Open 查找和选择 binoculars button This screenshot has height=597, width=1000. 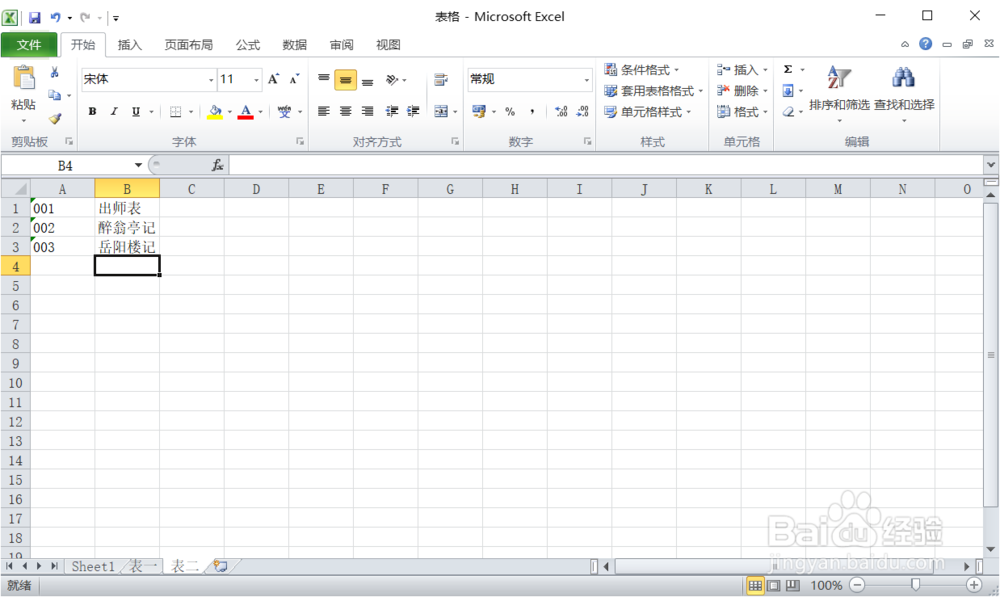904,93
